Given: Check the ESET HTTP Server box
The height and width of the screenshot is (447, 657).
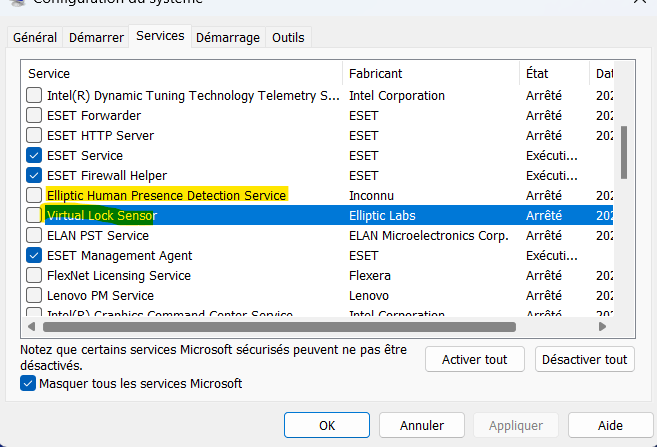Looking at the screenshot, I should pos(34,135).
